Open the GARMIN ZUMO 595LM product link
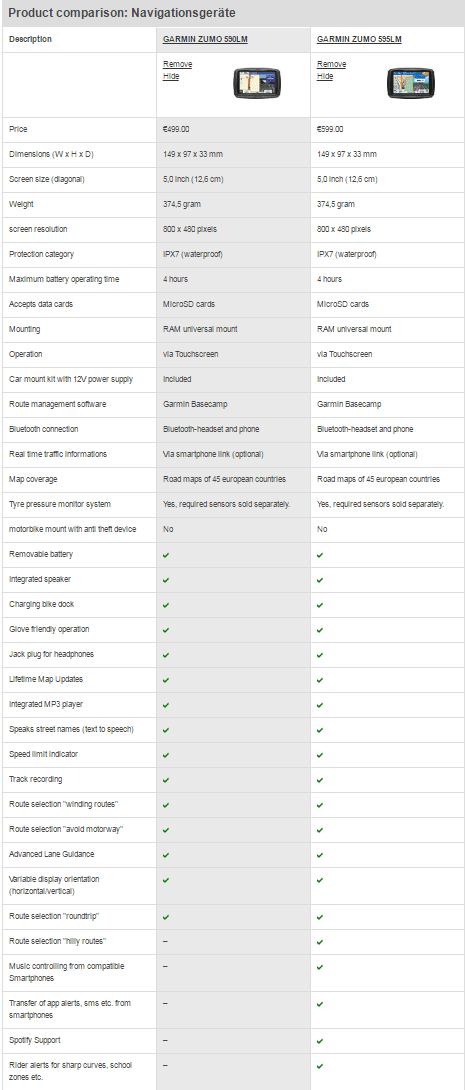This screenshot has height=1090, width=465. 359,40
